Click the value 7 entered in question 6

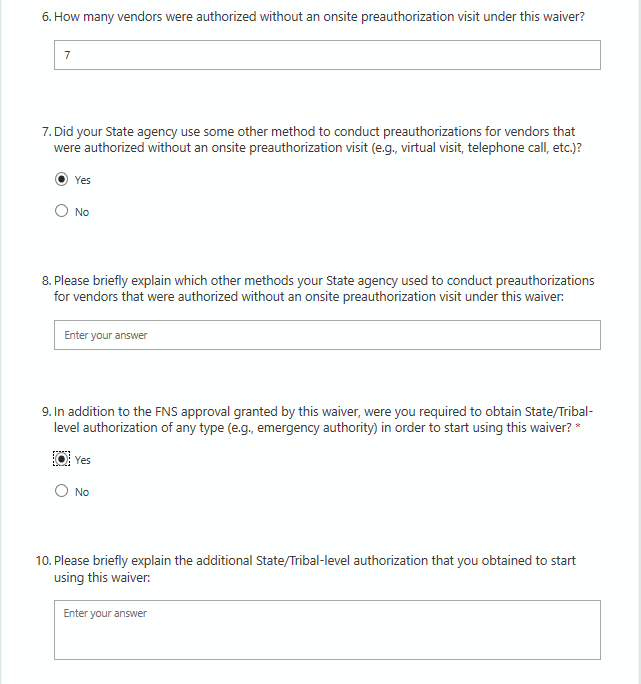pyautogui.click(x=67, y=56)
